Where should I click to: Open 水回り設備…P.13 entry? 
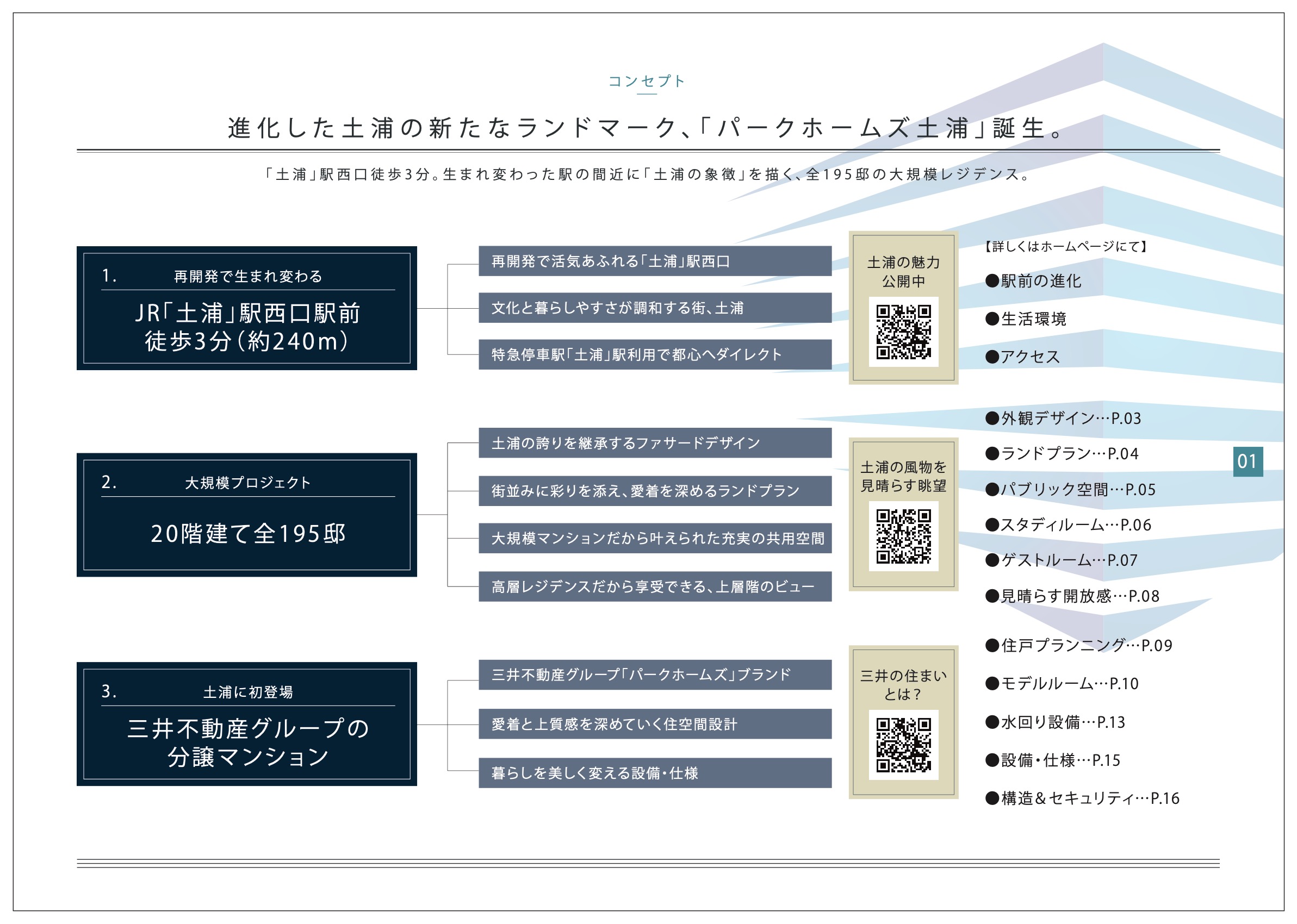click(1055, 722)
